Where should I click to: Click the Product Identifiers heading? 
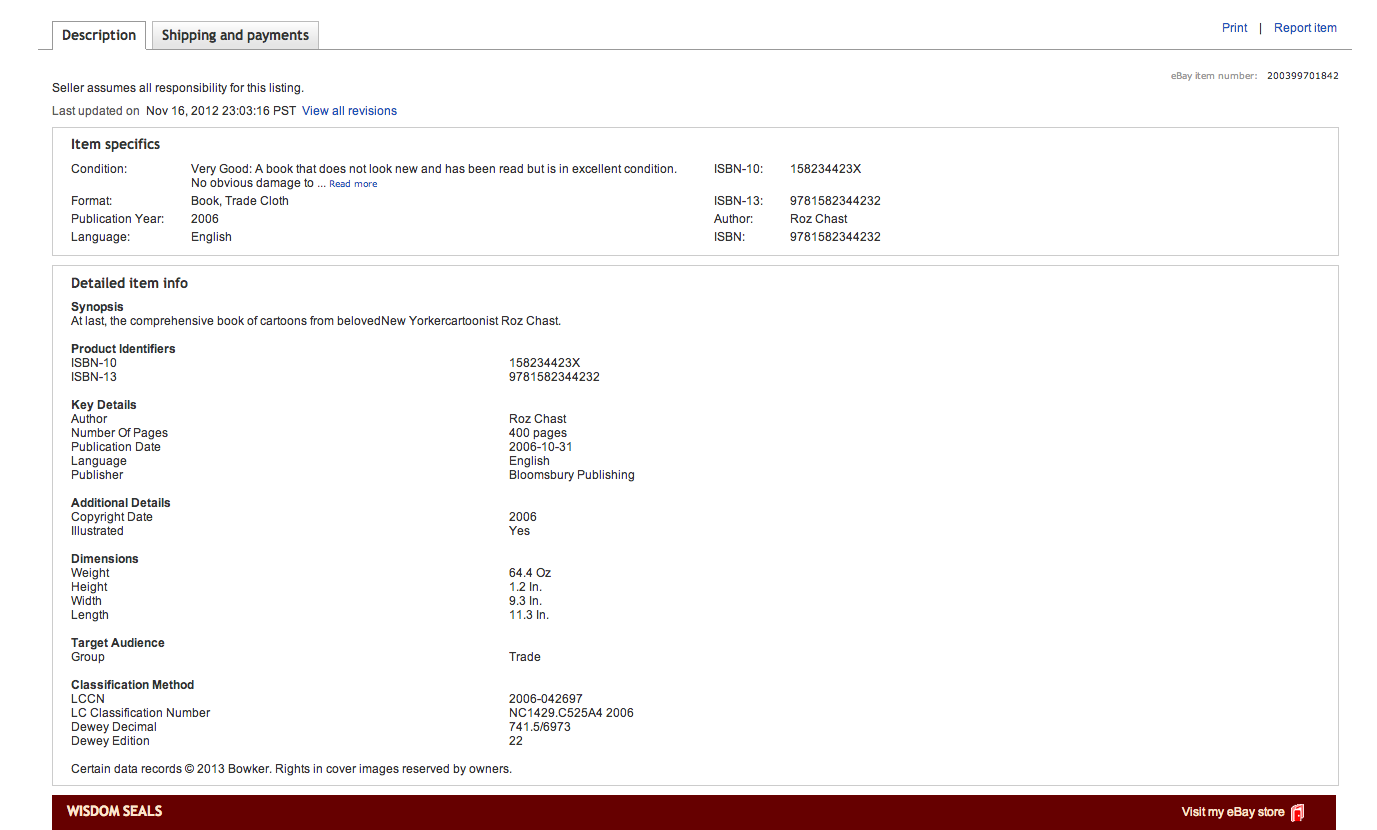123,349
